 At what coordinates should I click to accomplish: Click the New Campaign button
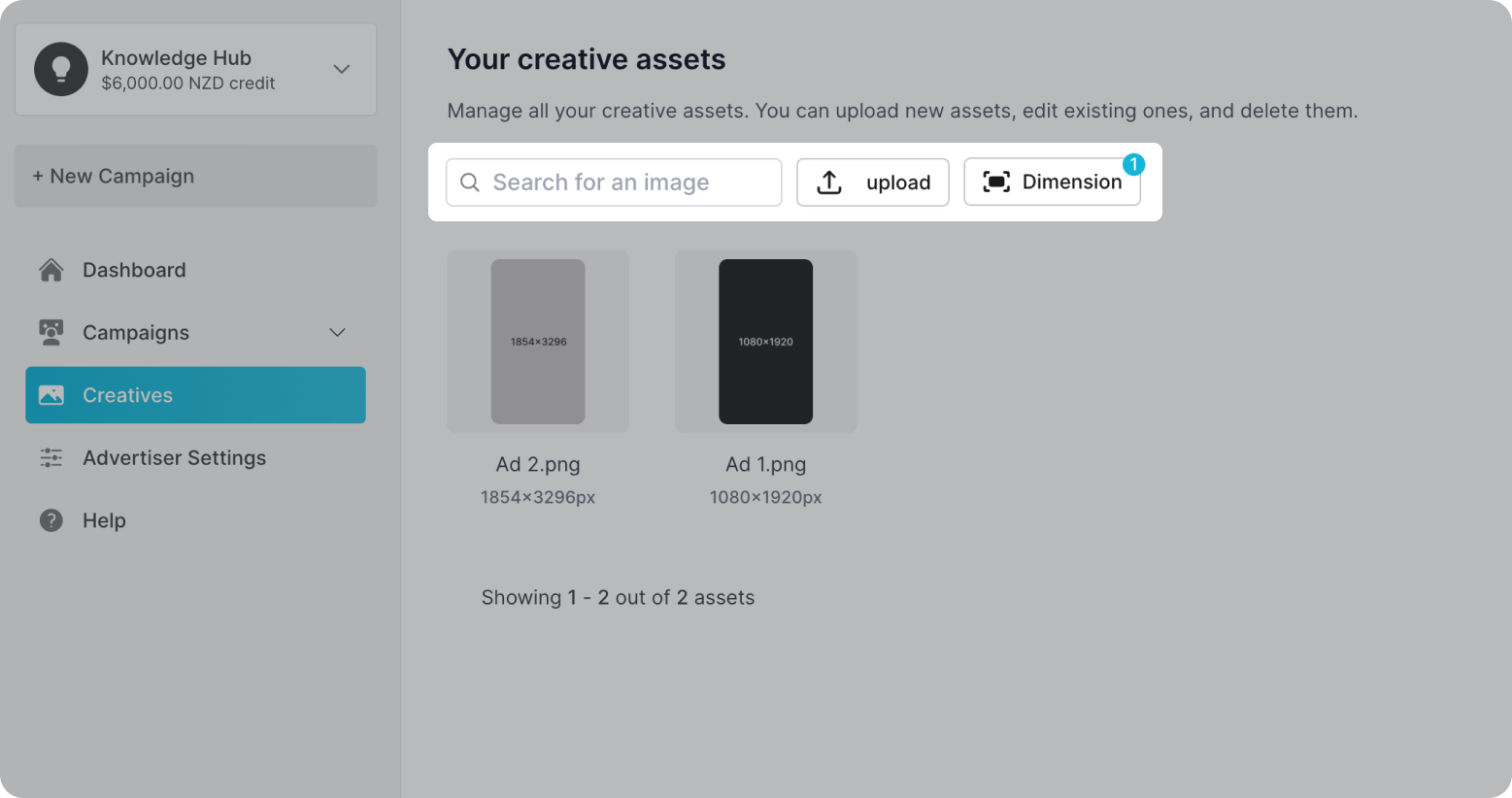tap(195, 176)
